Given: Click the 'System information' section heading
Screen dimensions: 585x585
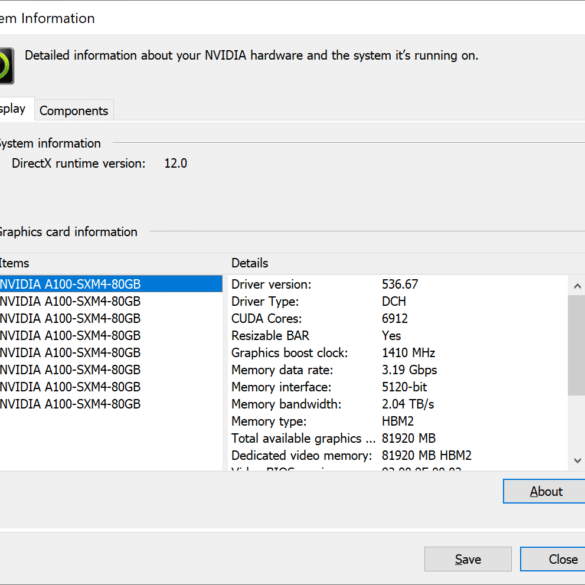Looking at the screenshot, I should (x=50, y=144).
